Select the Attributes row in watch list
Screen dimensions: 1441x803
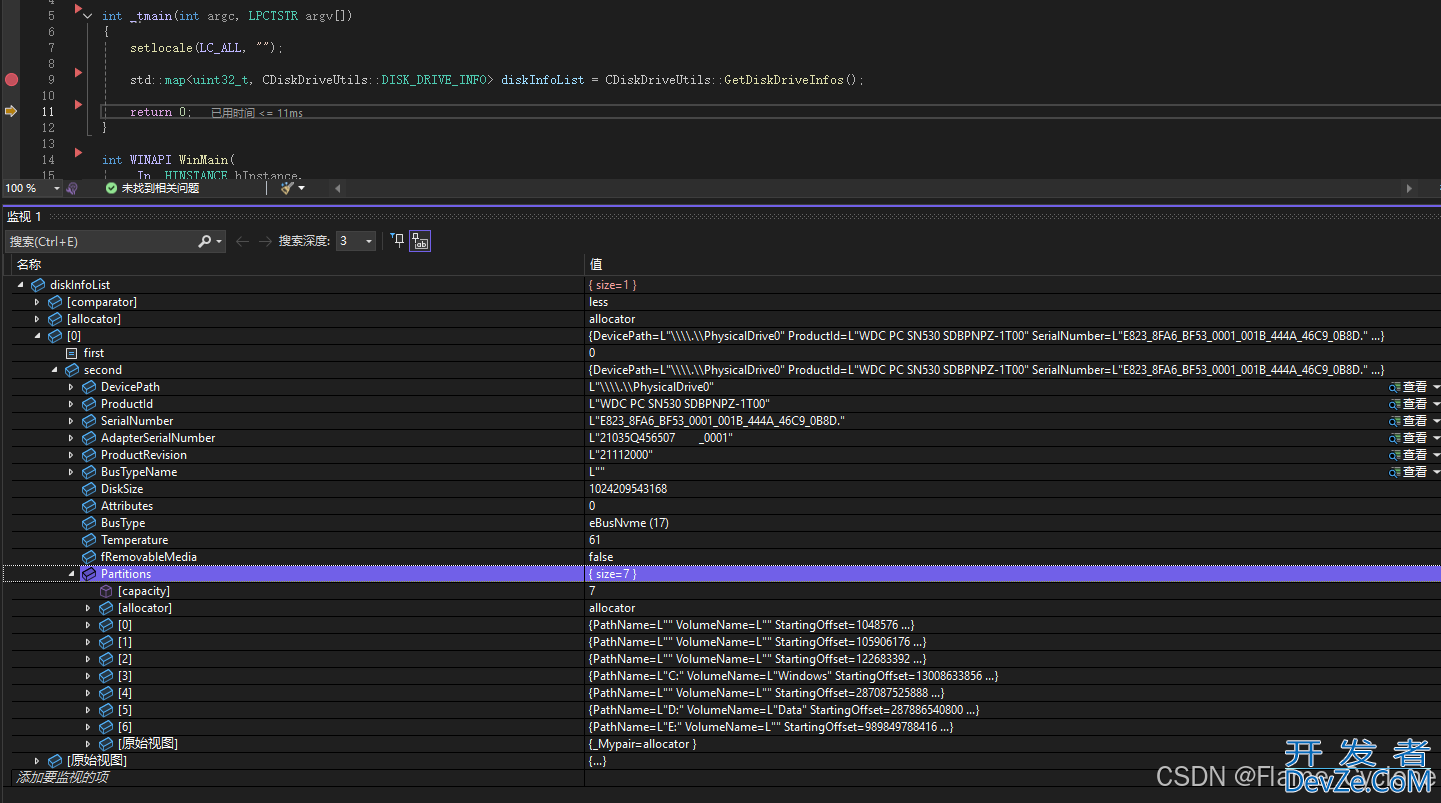pyautogui.click(x=720, y=506)
